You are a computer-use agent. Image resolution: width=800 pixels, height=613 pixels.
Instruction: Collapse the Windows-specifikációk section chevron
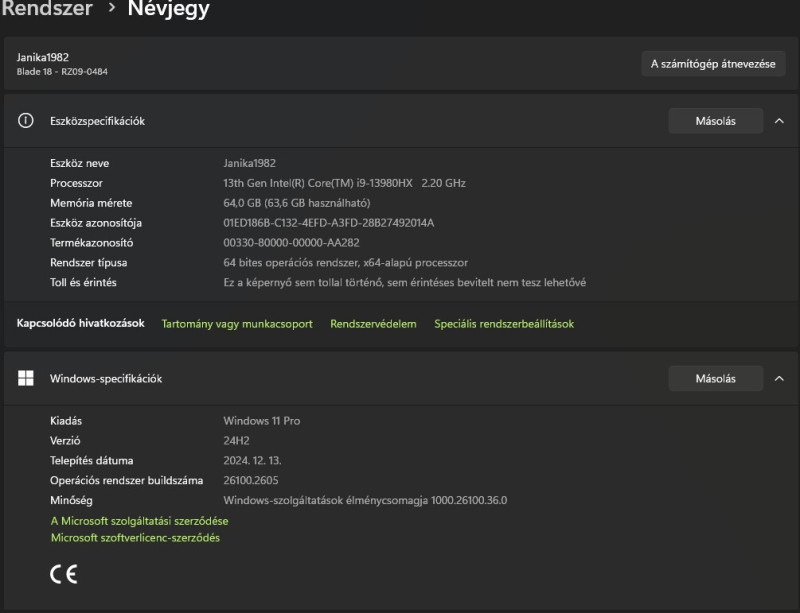[779, 379]
